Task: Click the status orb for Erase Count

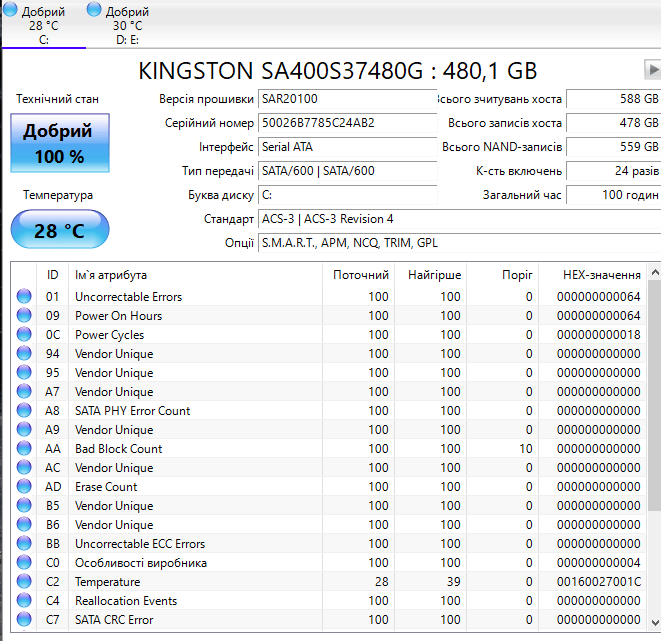Action: pyautogui.click(x=24, y=486)
